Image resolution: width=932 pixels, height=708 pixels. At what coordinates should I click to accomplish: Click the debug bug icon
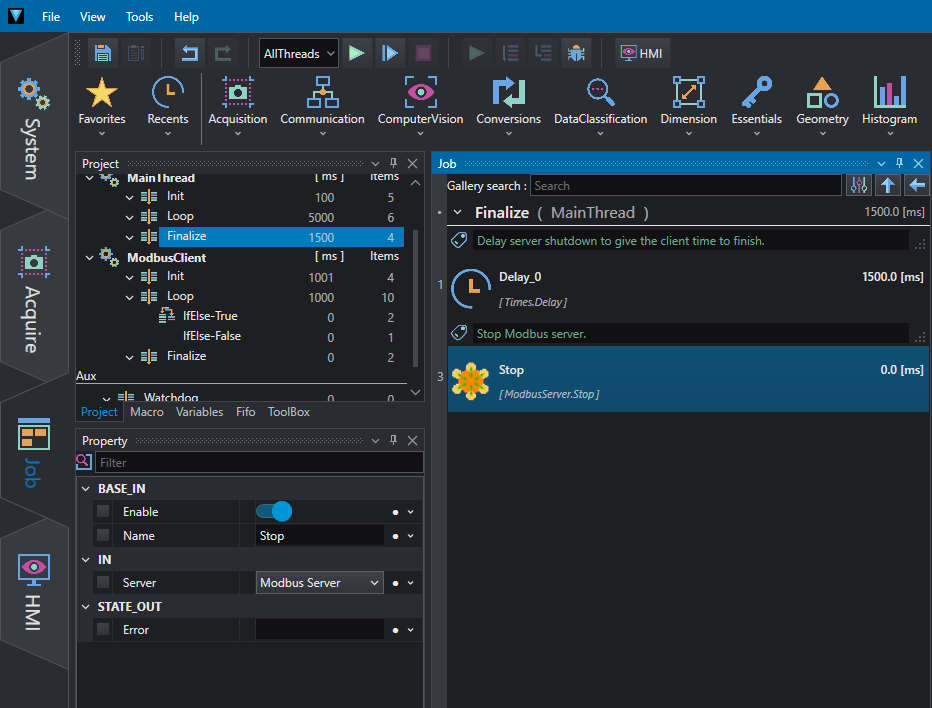[576, 54]
